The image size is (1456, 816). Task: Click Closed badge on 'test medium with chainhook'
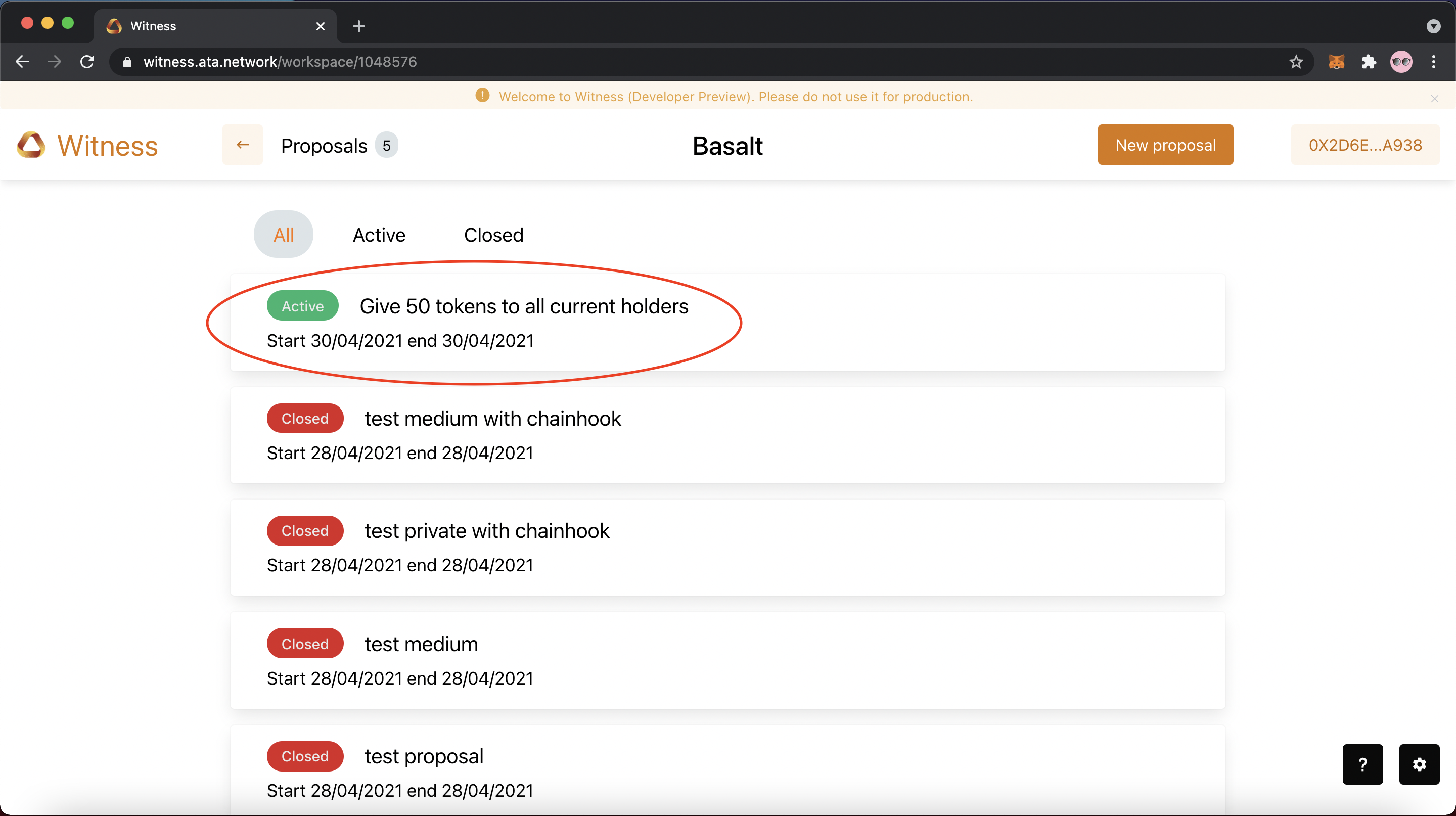(305, 418)
